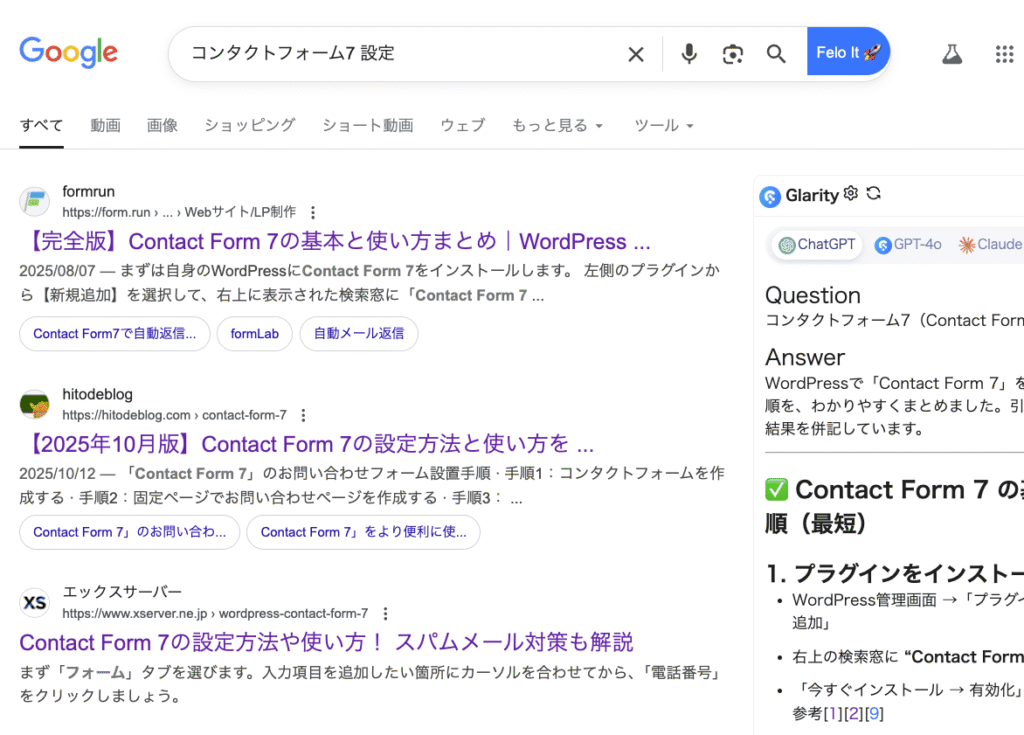Expand the ツール dropdown
The image size is (1024, 735).
pyautogui.click(x=663, y=125)
